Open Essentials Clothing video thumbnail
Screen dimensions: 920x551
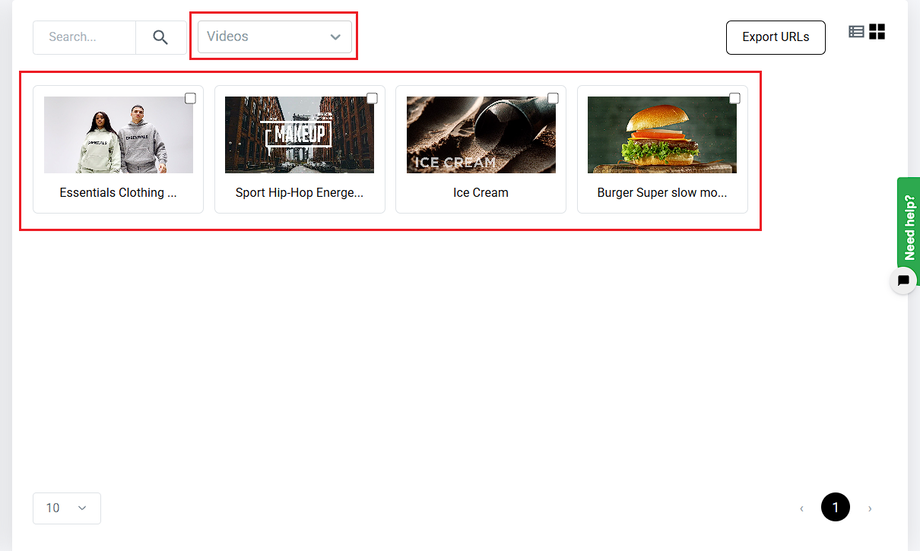click(119, 135)
